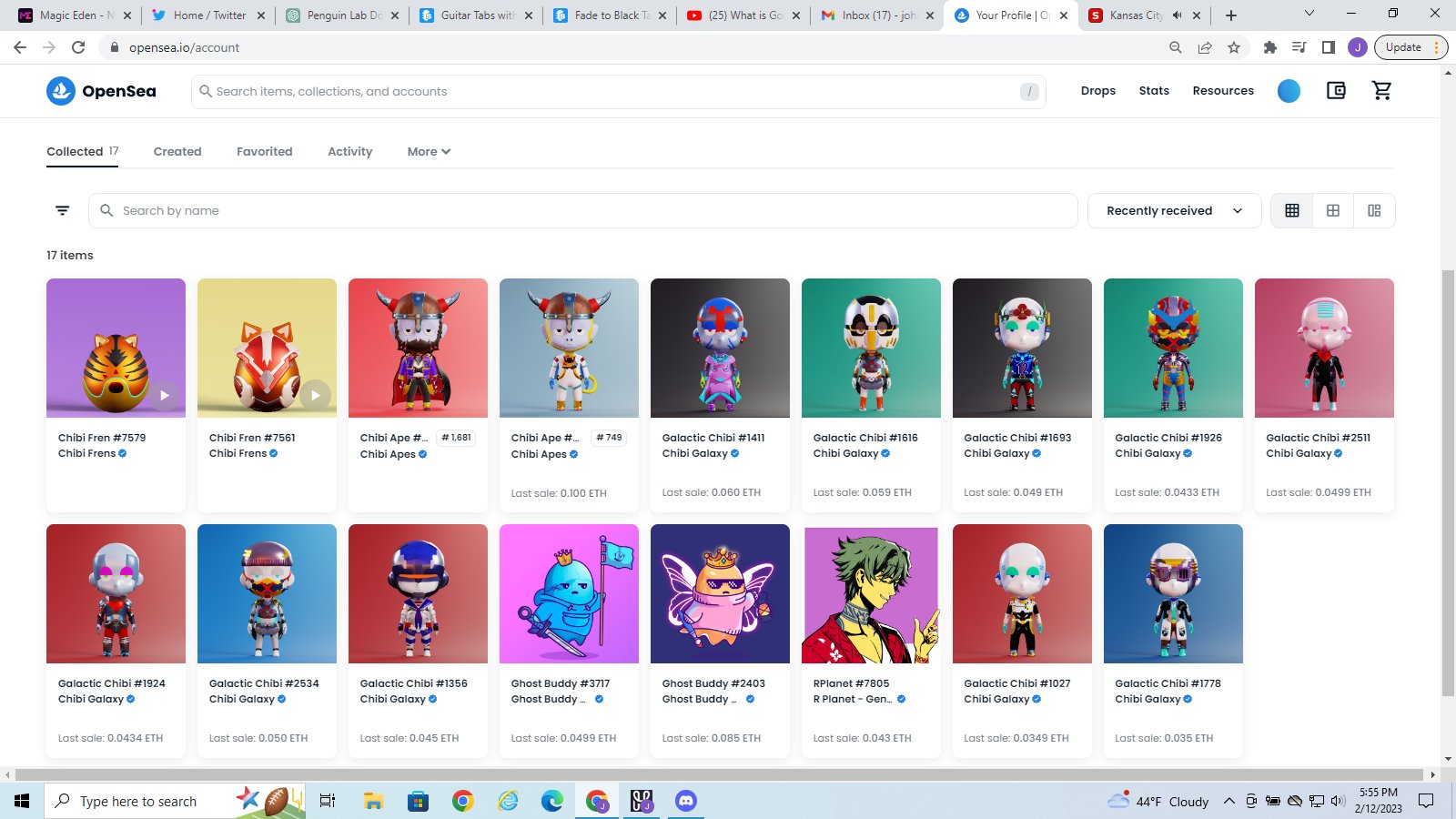
Task: Open the shopping cart
Action: (x=1381, y=91)
